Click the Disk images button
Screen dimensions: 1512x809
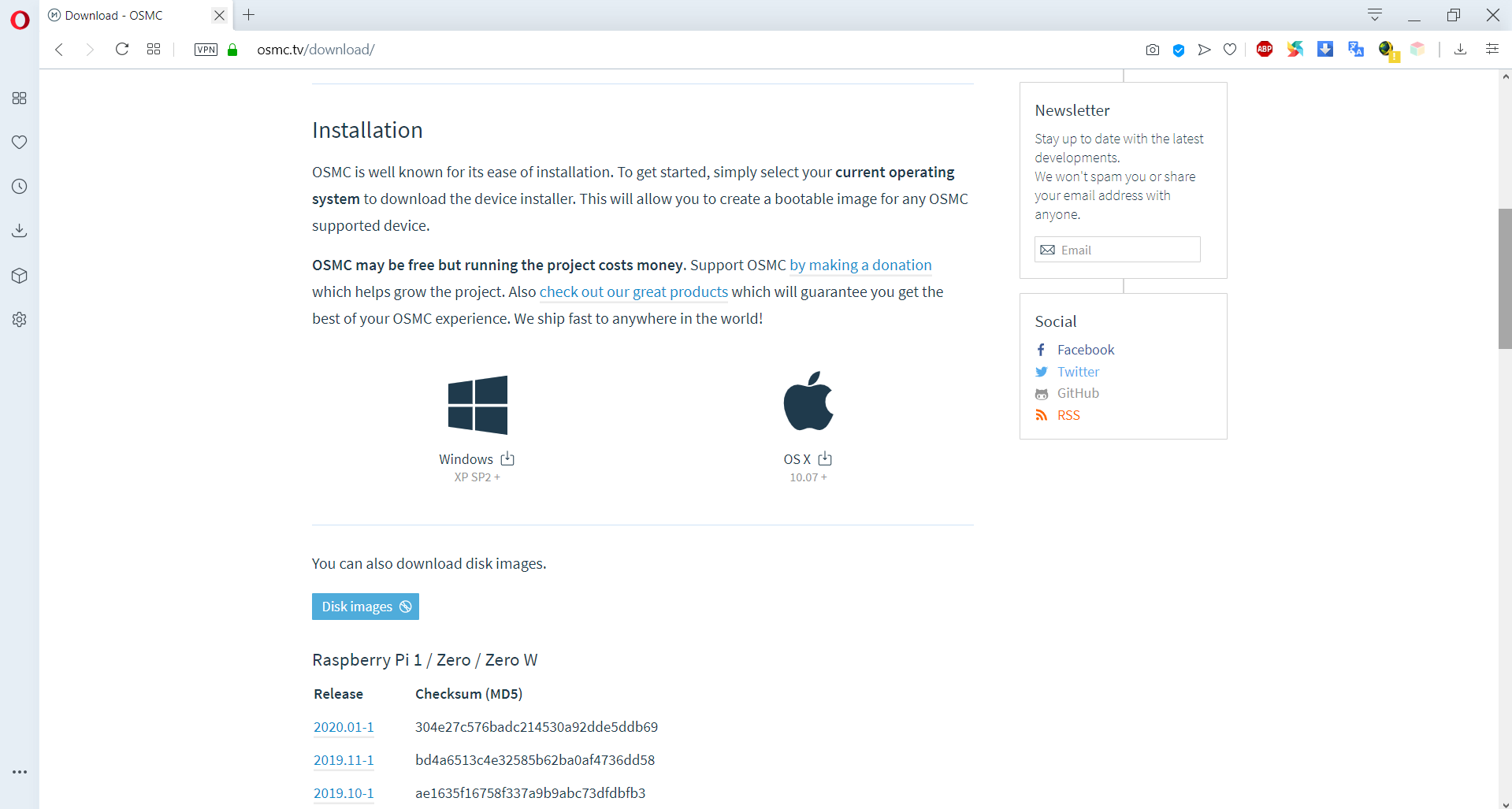pyautogui.click(x=366, y=607)
